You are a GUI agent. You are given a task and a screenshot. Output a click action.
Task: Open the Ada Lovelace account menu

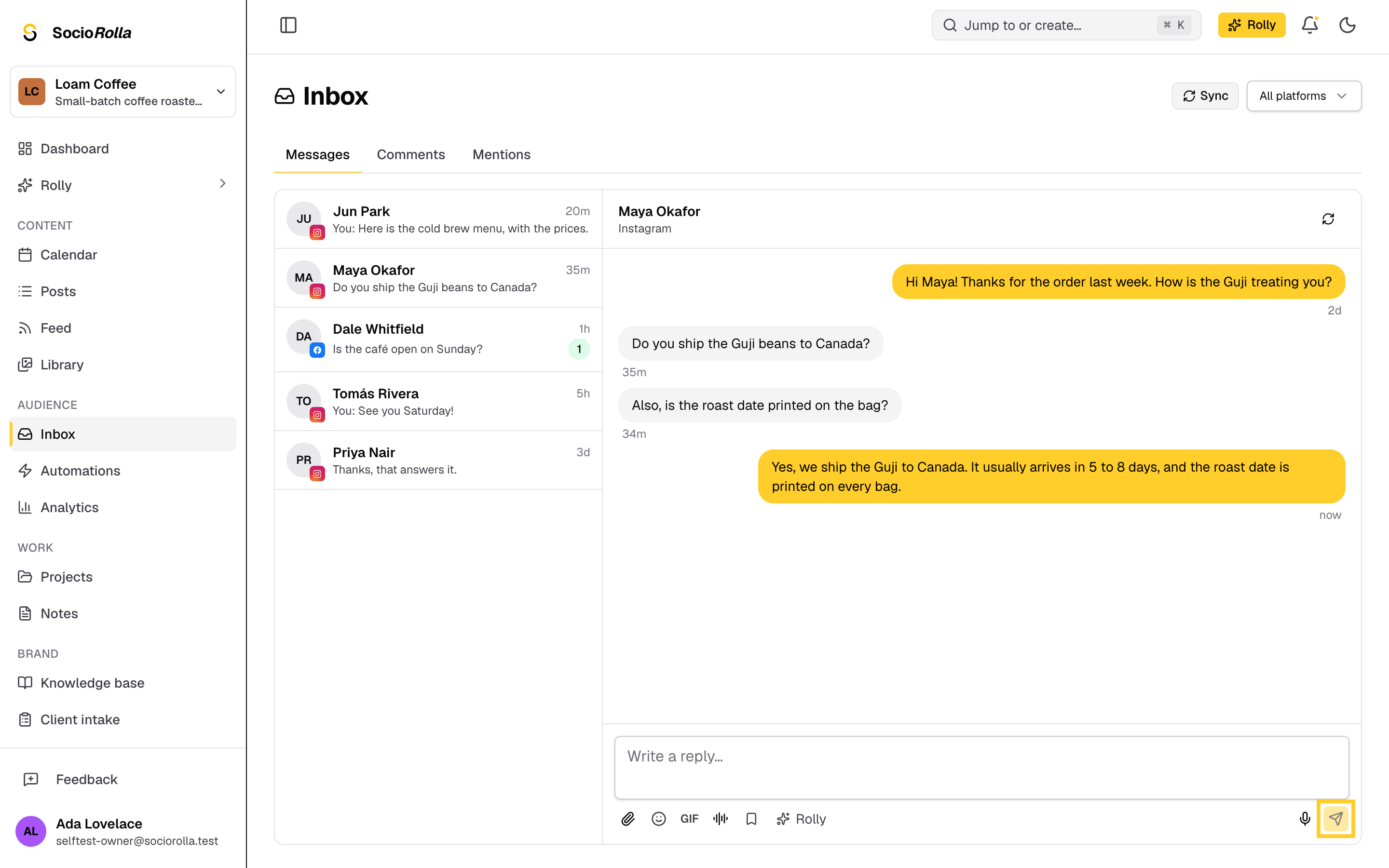[x=123, y=831]
